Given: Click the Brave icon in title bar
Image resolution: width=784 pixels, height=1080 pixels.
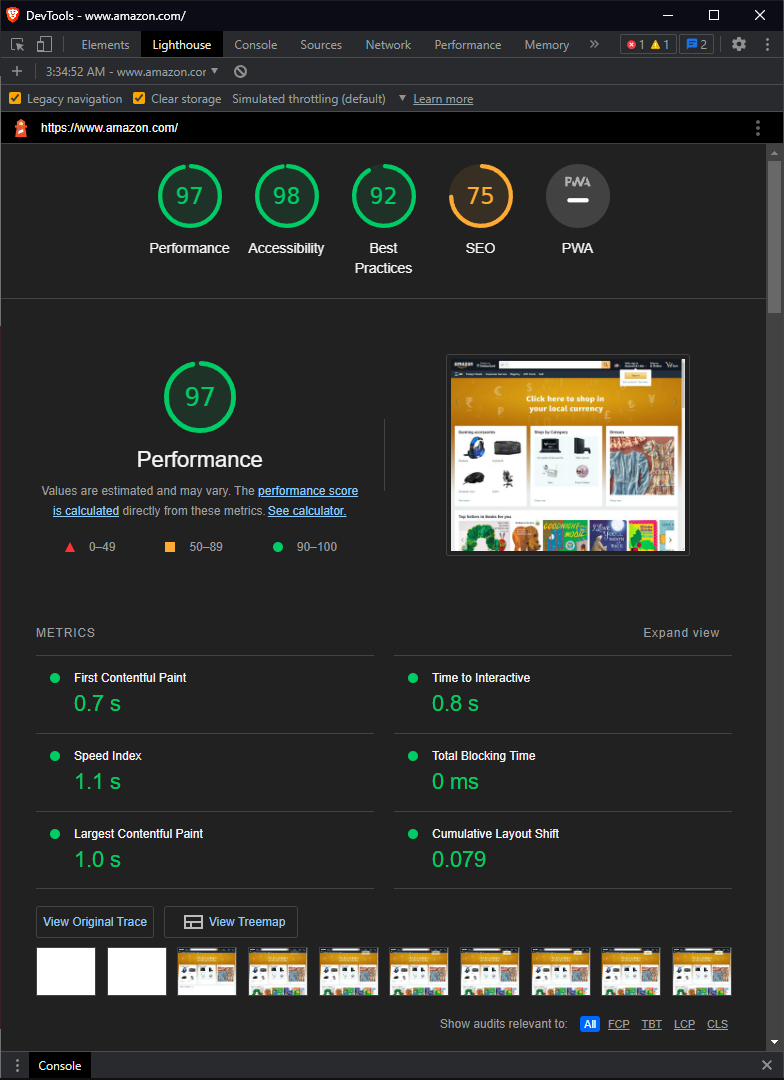Looking at the screenshot, I should click(12, 15).
